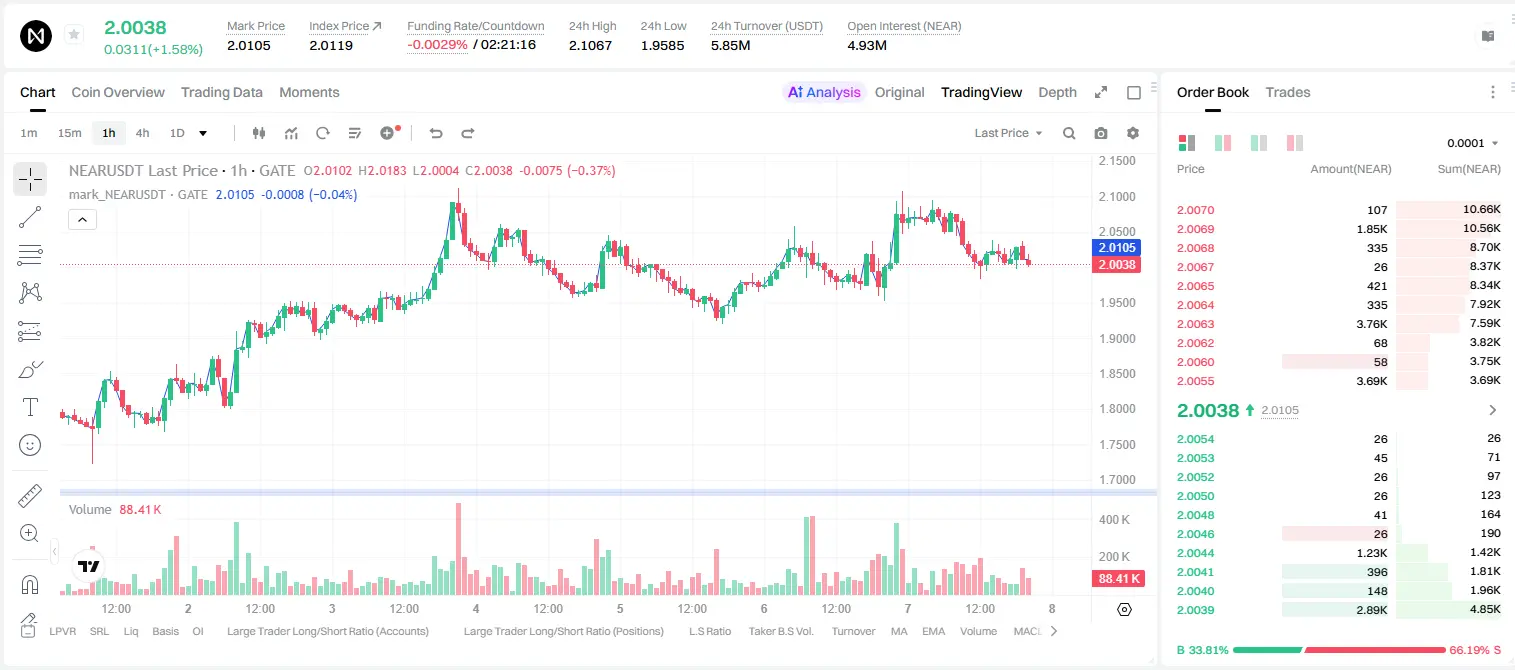Open the Last Price dropdown
This screenshot has height=670, width=1515.
[1008, 133]
